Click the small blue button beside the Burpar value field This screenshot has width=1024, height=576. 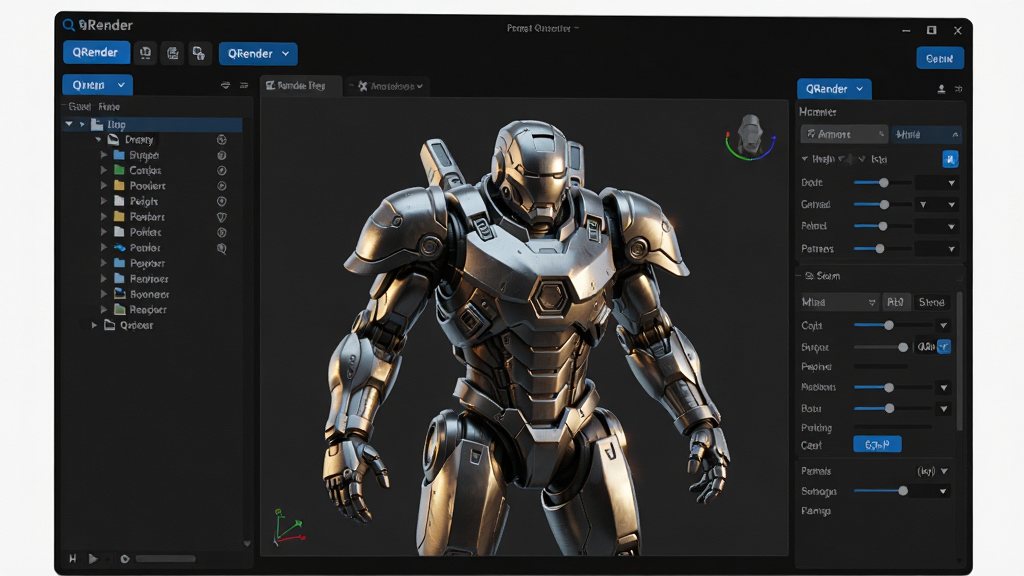[944, 347]
